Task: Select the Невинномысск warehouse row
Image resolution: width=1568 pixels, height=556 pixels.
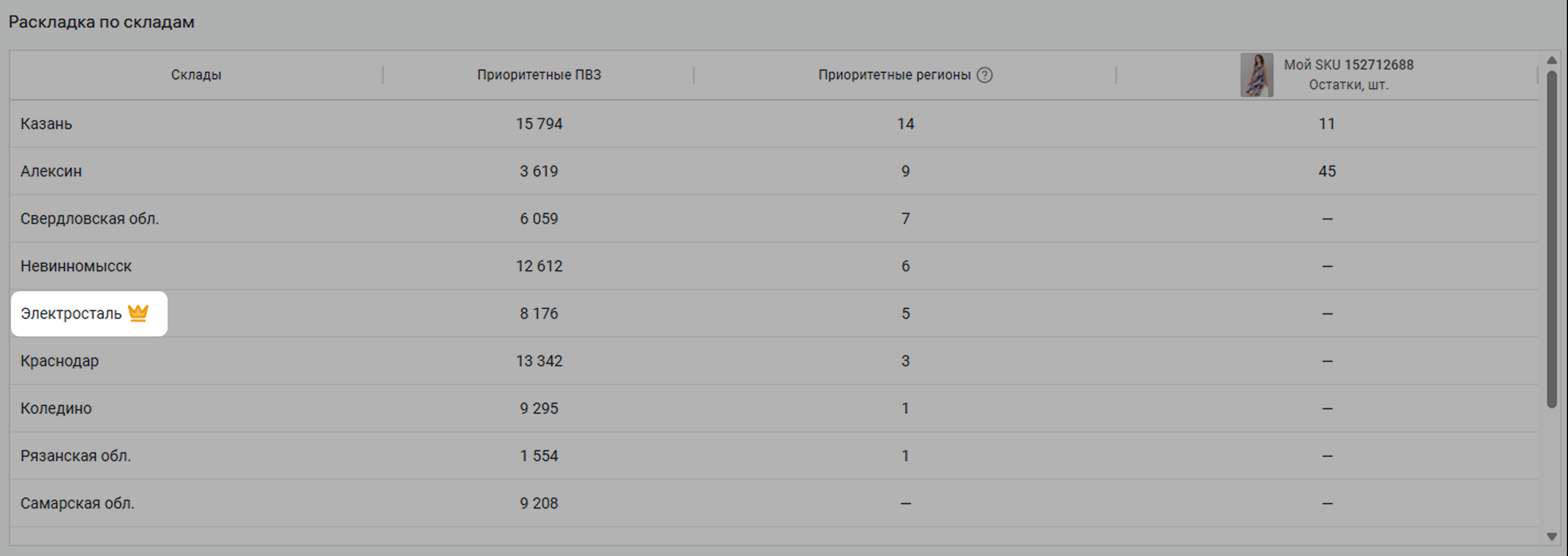Action: [x=76, y=266]
